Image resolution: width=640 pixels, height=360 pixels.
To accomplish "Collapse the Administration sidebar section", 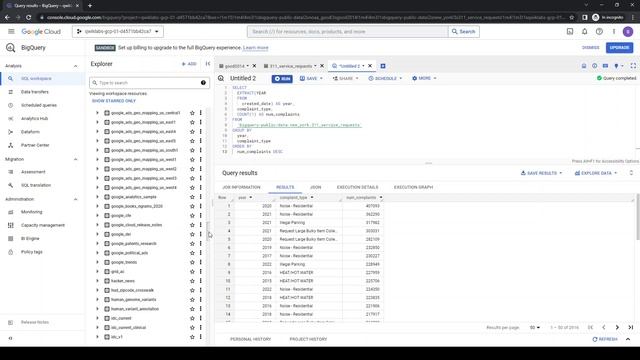I will 76,199.
